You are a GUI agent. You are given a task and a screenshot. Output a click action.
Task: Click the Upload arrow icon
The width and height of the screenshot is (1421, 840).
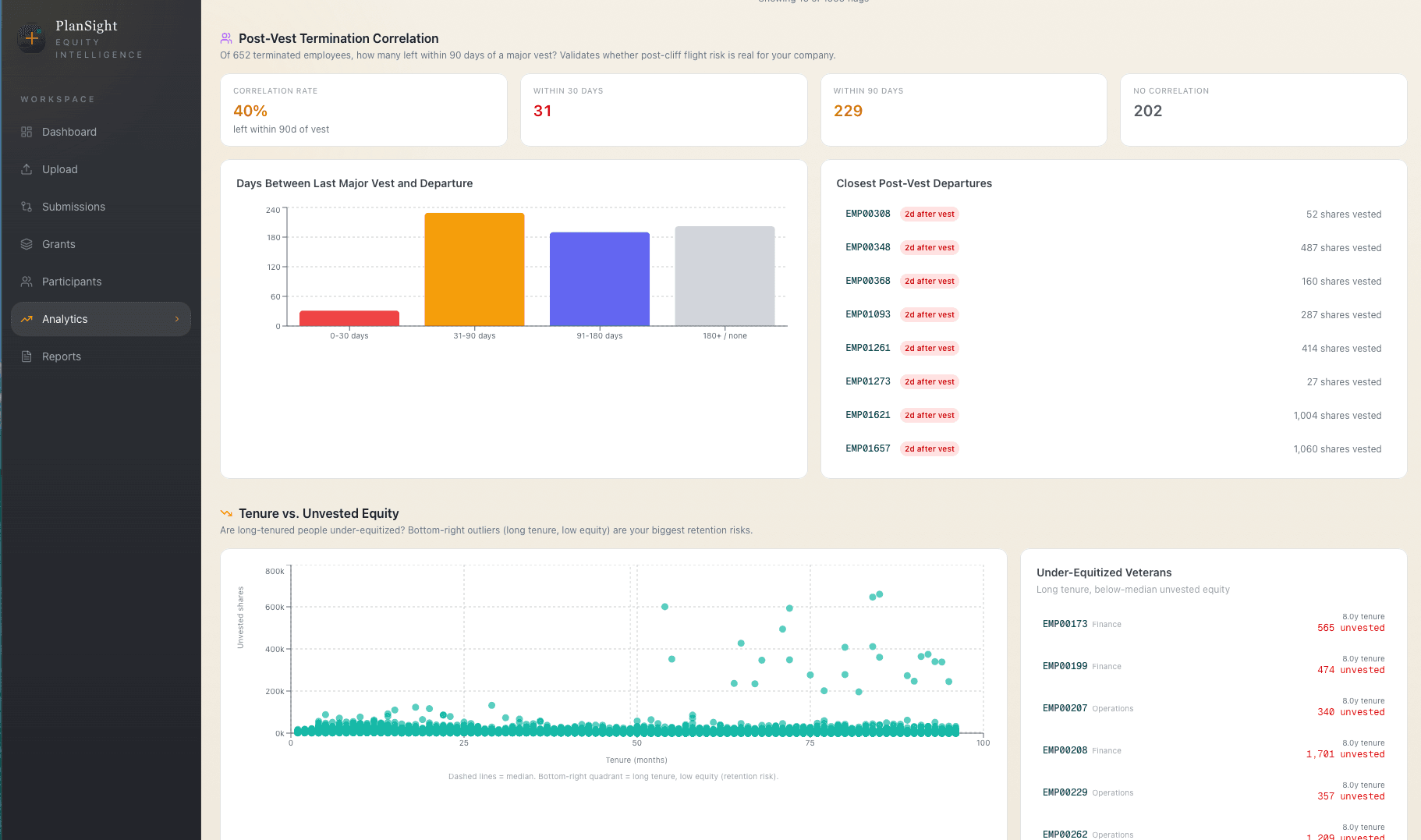click(27, 169)
